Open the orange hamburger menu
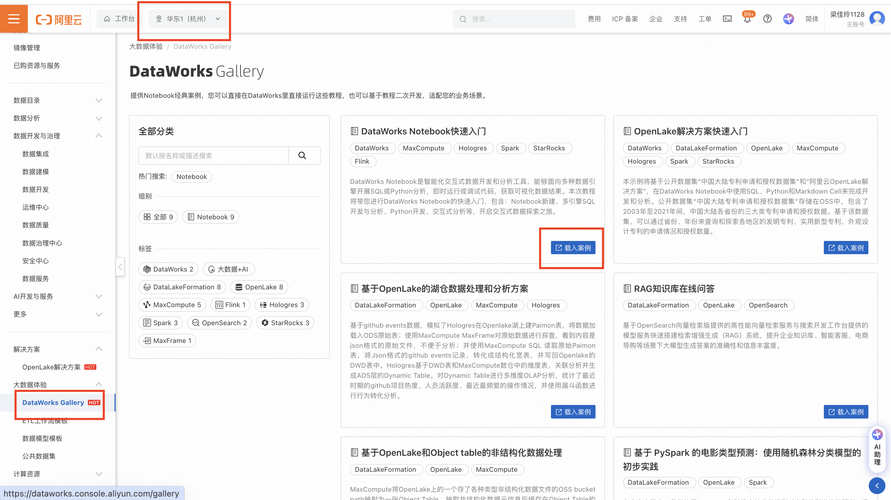Image resolution: width=891 pixels, height=500 pixels. click(14, 19)
